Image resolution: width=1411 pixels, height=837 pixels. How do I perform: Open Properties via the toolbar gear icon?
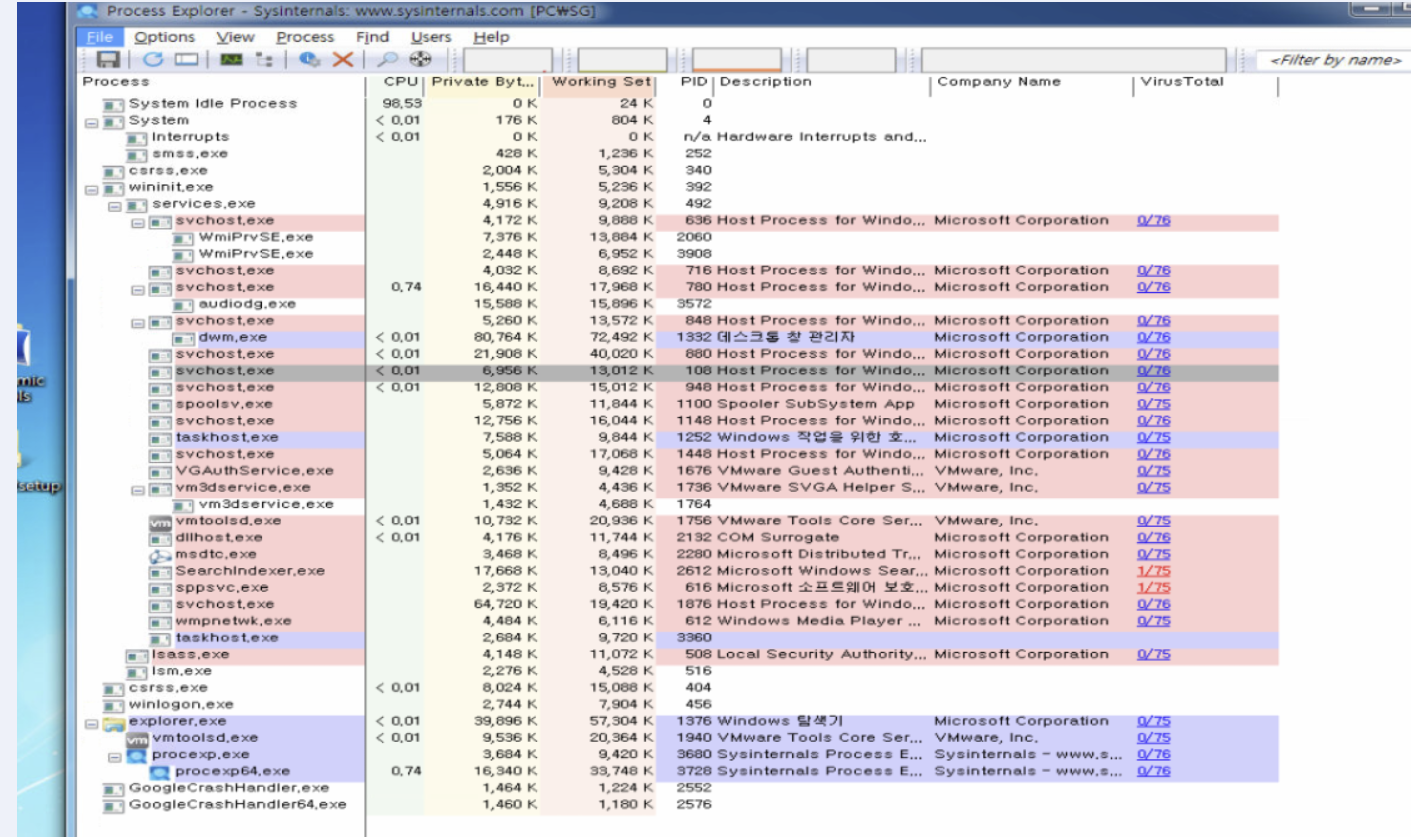click(310, 60)
